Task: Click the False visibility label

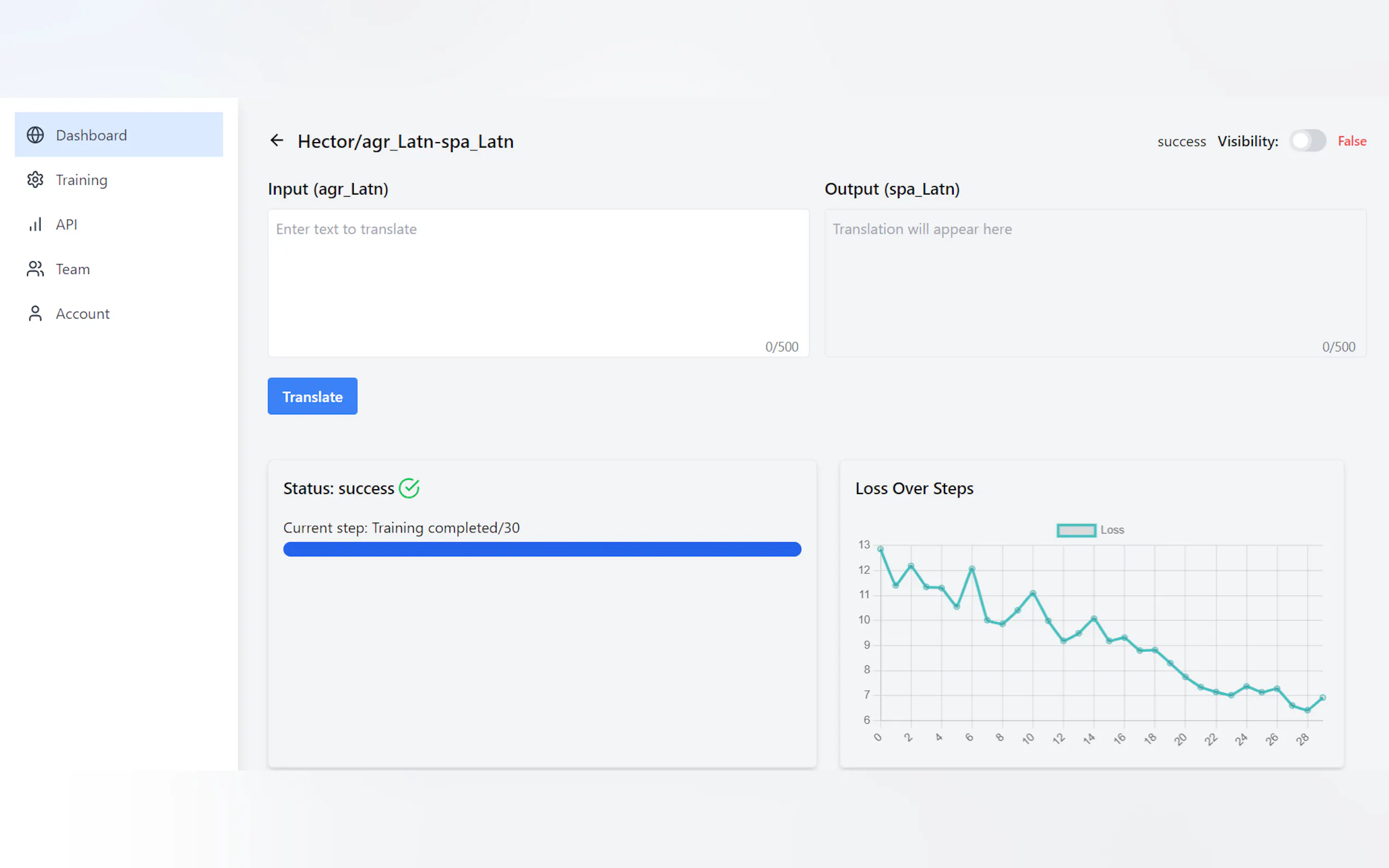Action: [1352, 140]
